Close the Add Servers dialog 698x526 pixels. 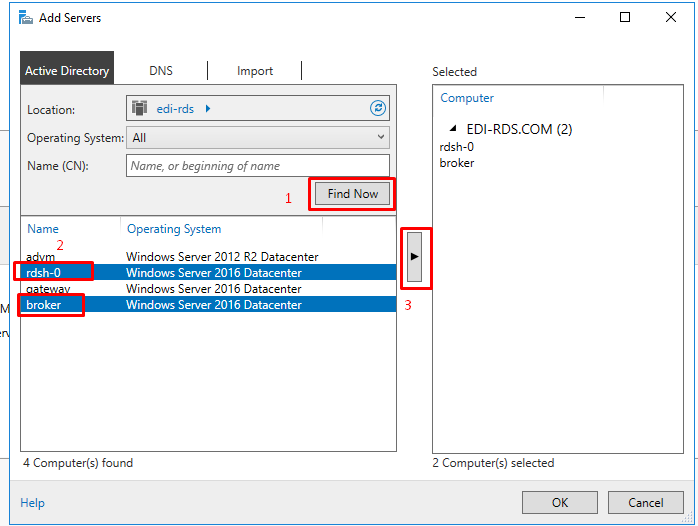point(671,17)
